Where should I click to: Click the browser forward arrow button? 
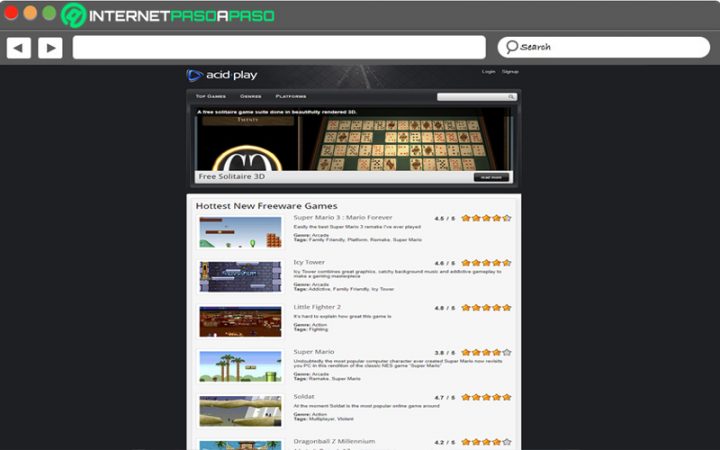click(x=50, y=48)
